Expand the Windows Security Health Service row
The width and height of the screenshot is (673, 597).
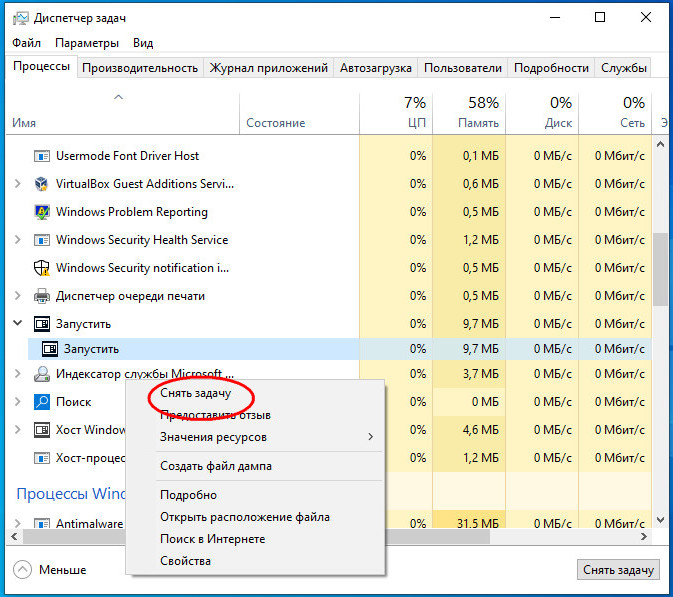point(18,240)
